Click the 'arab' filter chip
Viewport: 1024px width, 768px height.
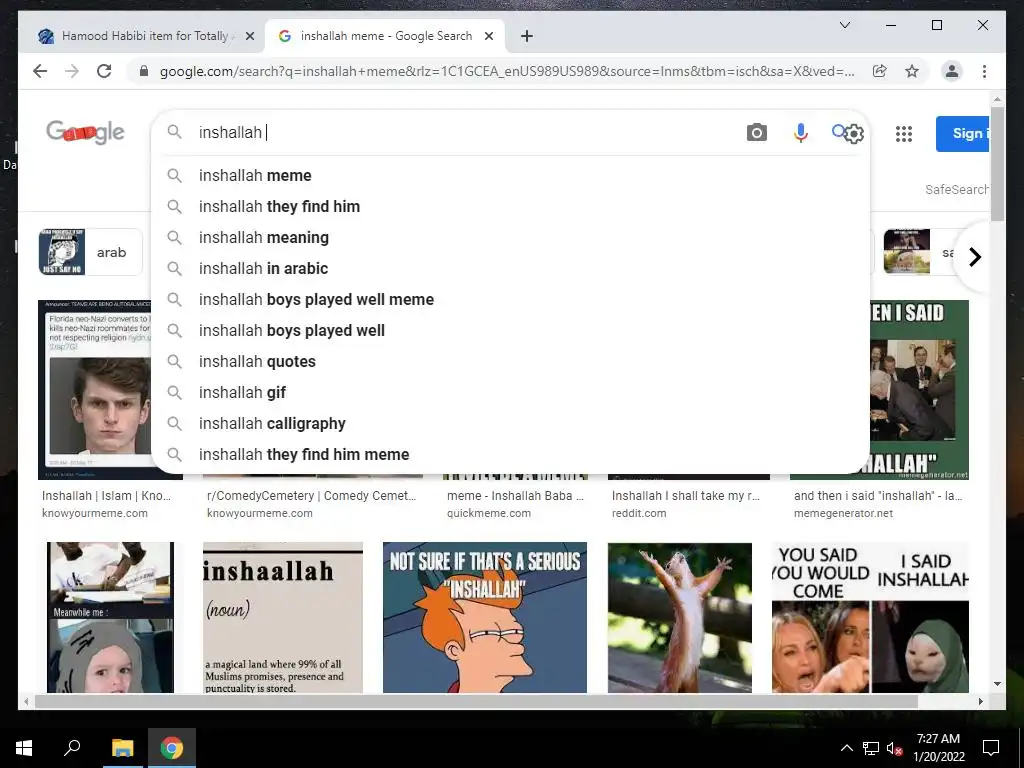(x=90, y=252)
